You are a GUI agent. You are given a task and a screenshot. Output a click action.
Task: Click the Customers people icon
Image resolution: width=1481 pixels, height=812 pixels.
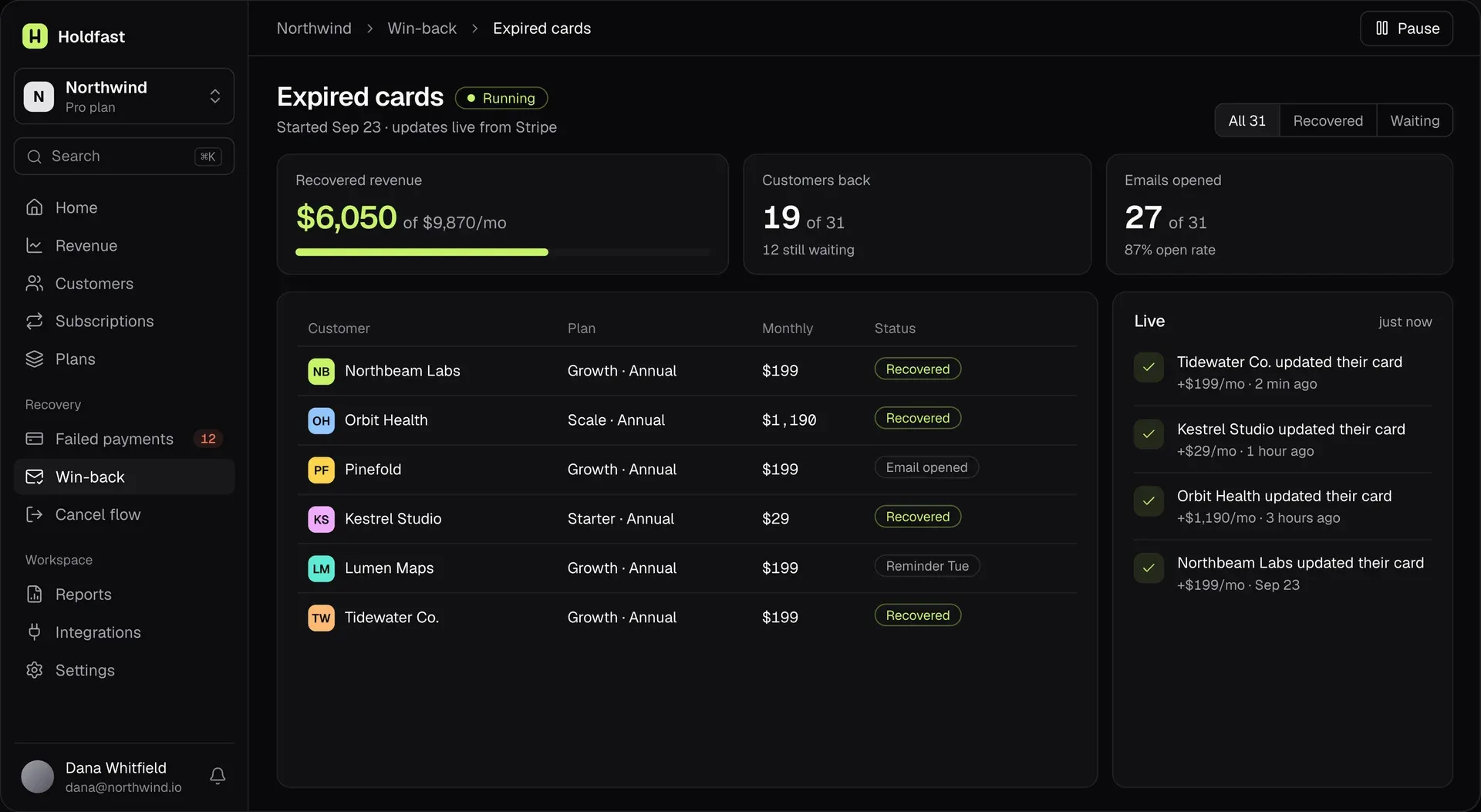tap(34, 284)
